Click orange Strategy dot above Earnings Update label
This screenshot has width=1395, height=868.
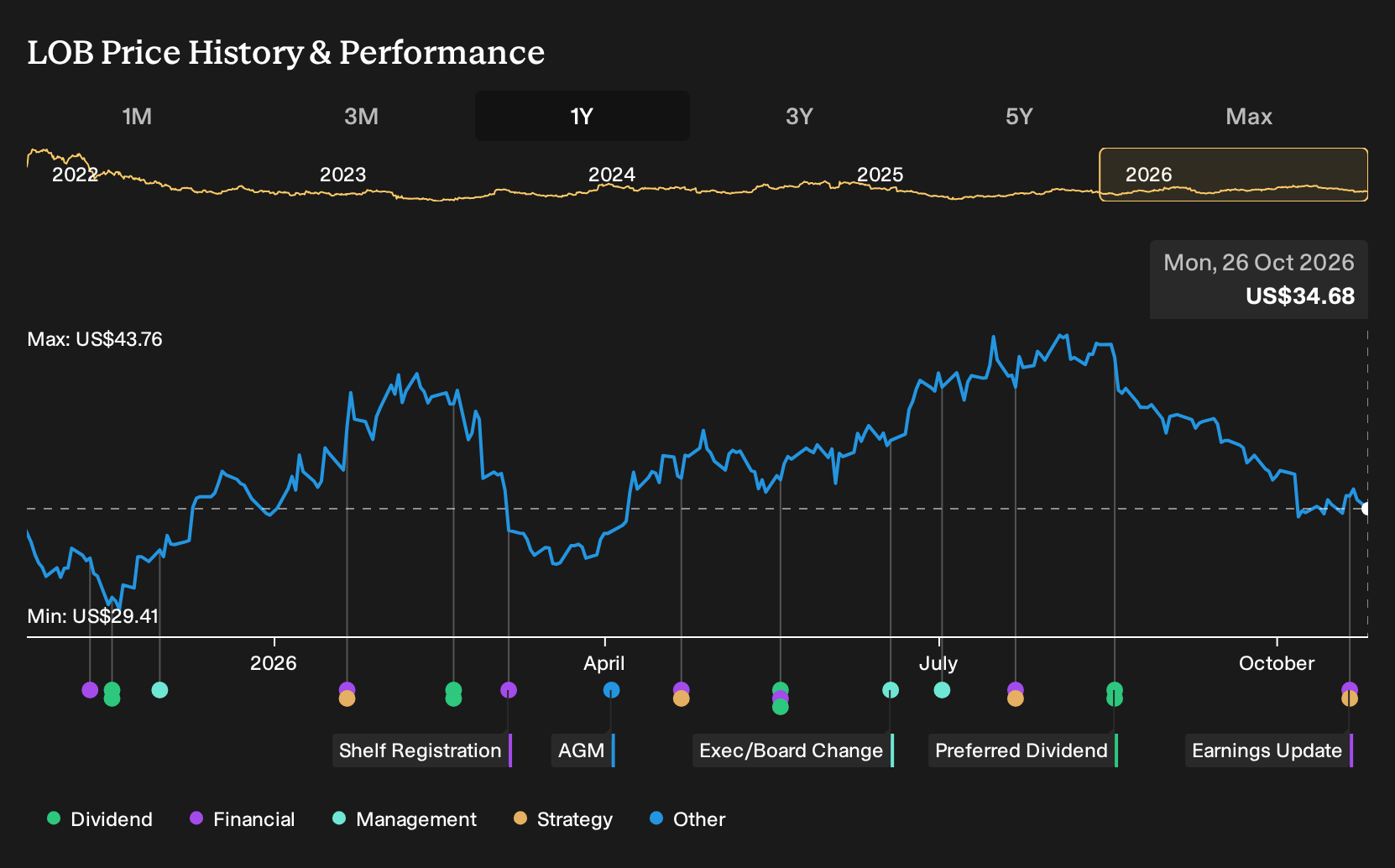click(1349, 698)
